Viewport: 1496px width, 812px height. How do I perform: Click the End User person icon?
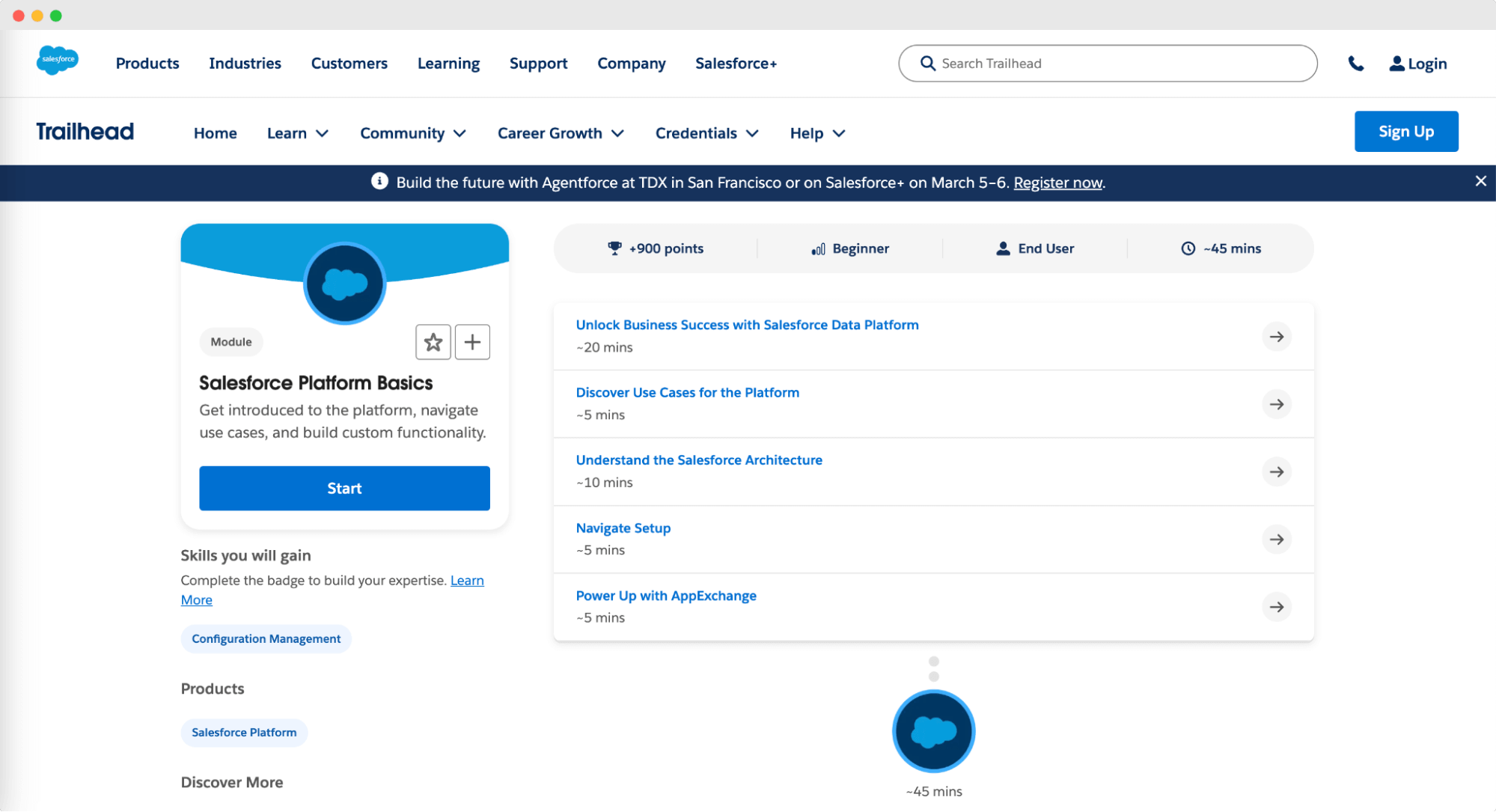[1003, 248]
